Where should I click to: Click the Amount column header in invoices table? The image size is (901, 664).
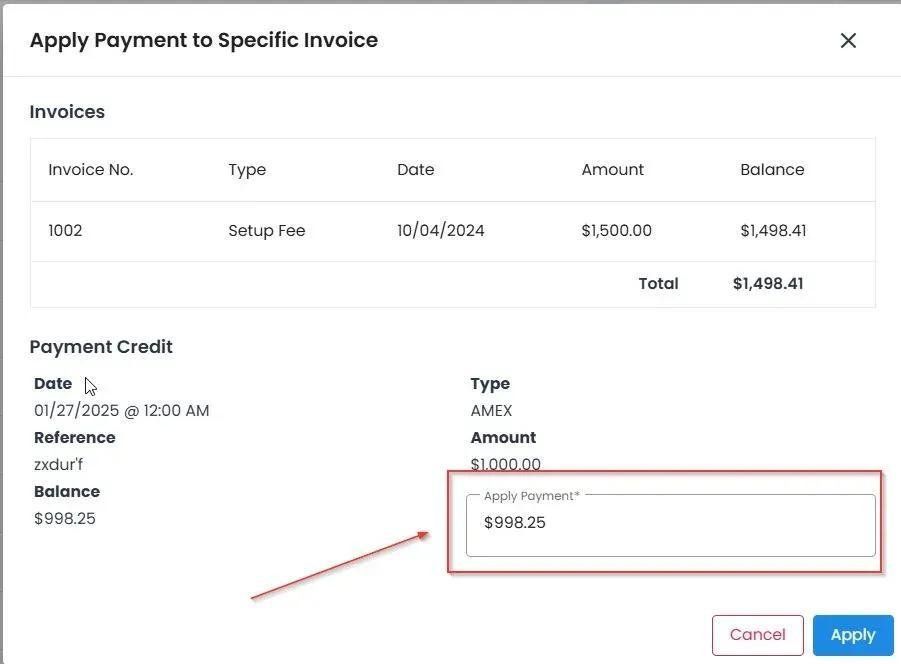613,170
